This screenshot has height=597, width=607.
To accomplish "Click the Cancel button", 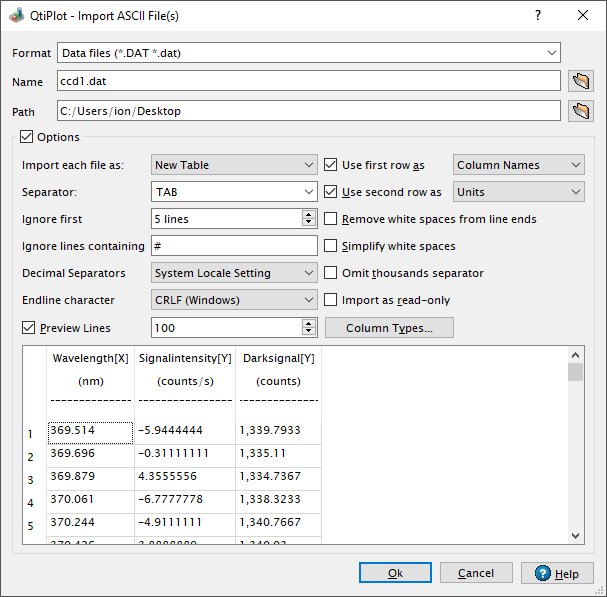I will pyautogui.click(x=475, y=573).
